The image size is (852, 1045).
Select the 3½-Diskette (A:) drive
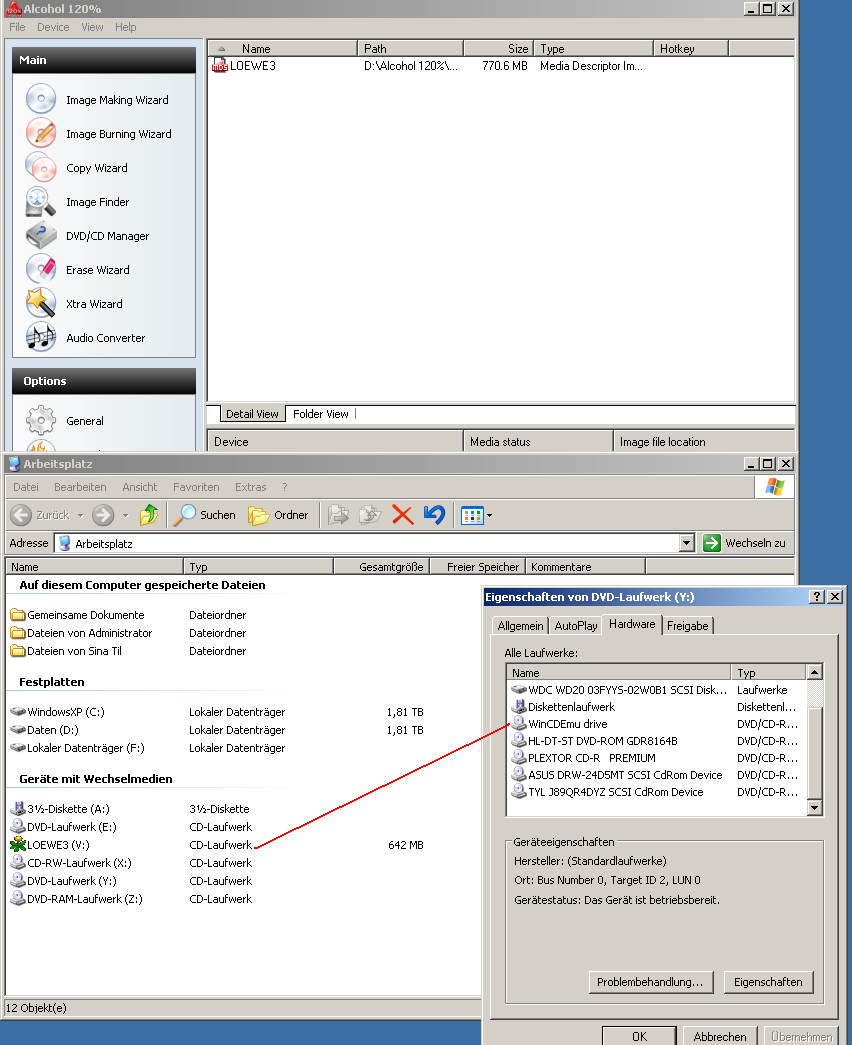coord(59,808)
